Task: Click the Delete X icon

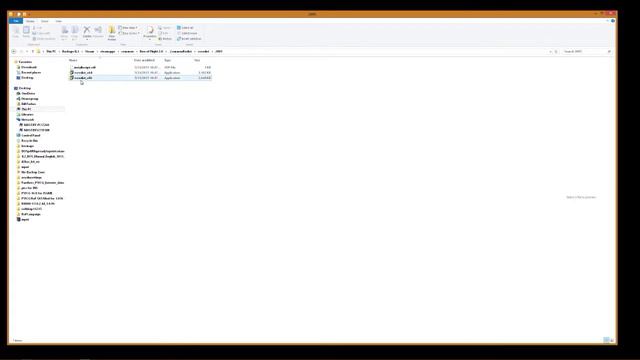Action: click(87, 32)
